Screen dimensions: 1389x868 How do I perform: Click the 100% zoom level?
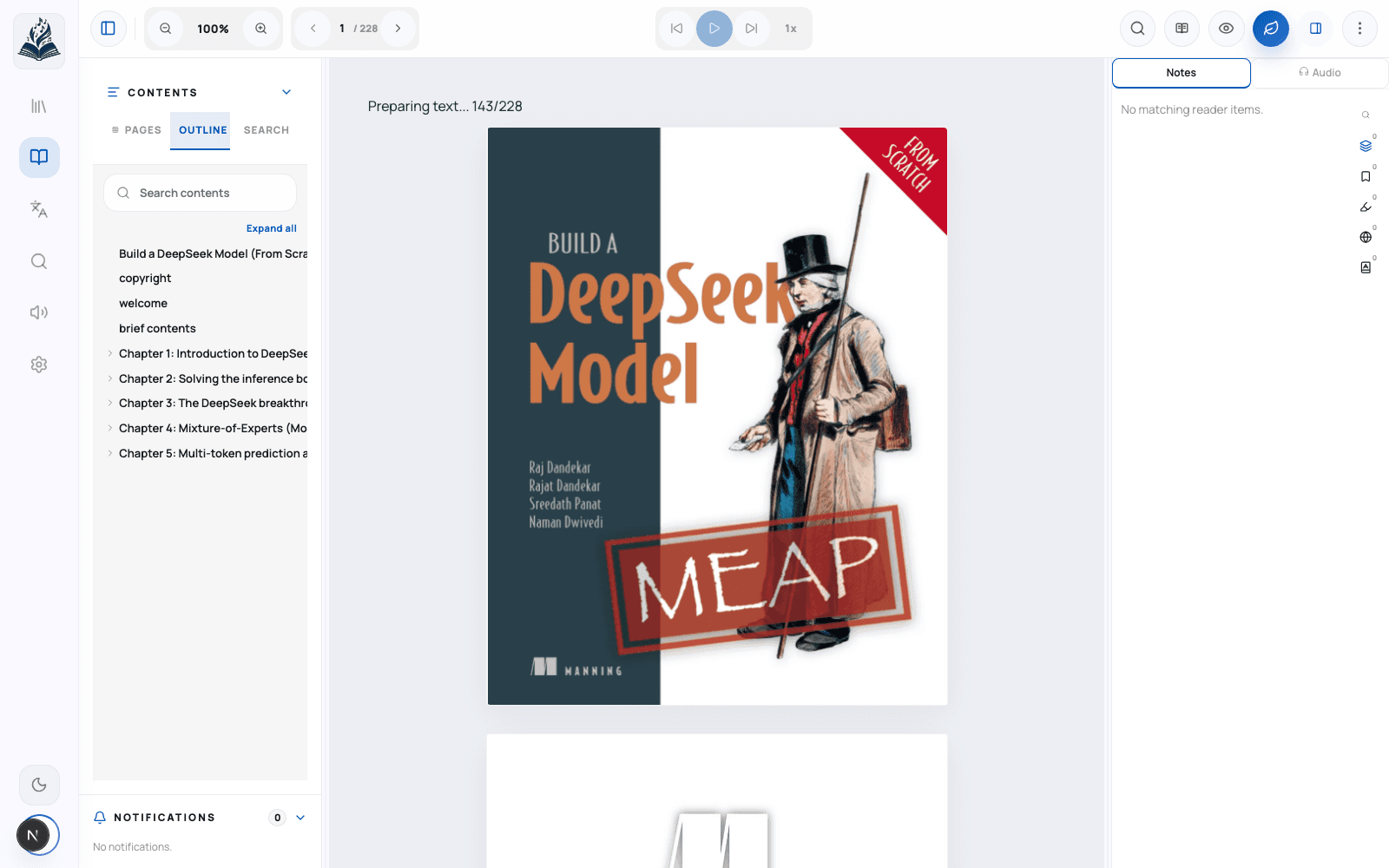point(213,29)
